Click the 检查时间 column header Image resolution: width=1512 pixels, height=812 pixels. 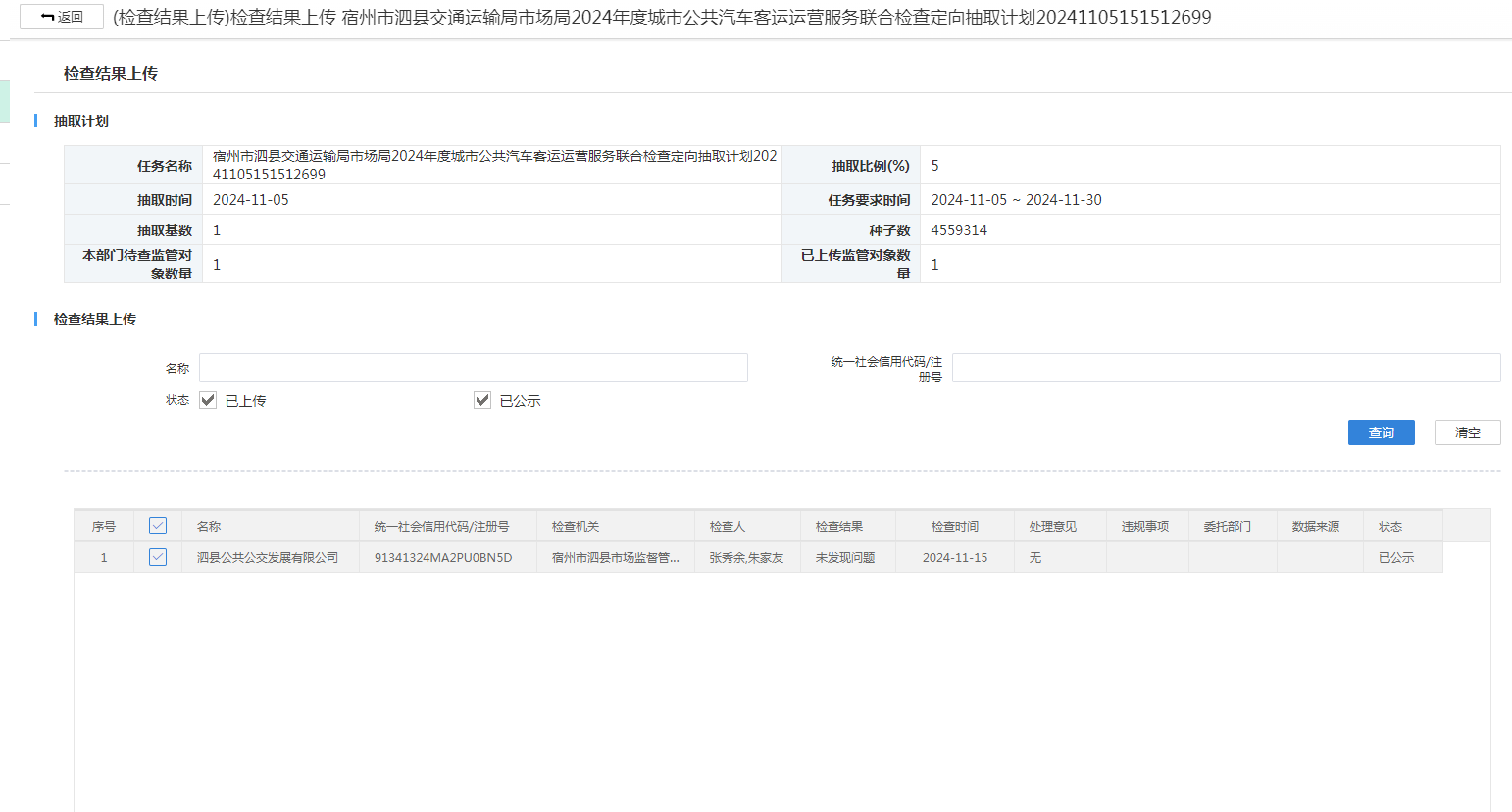(955, 527)
